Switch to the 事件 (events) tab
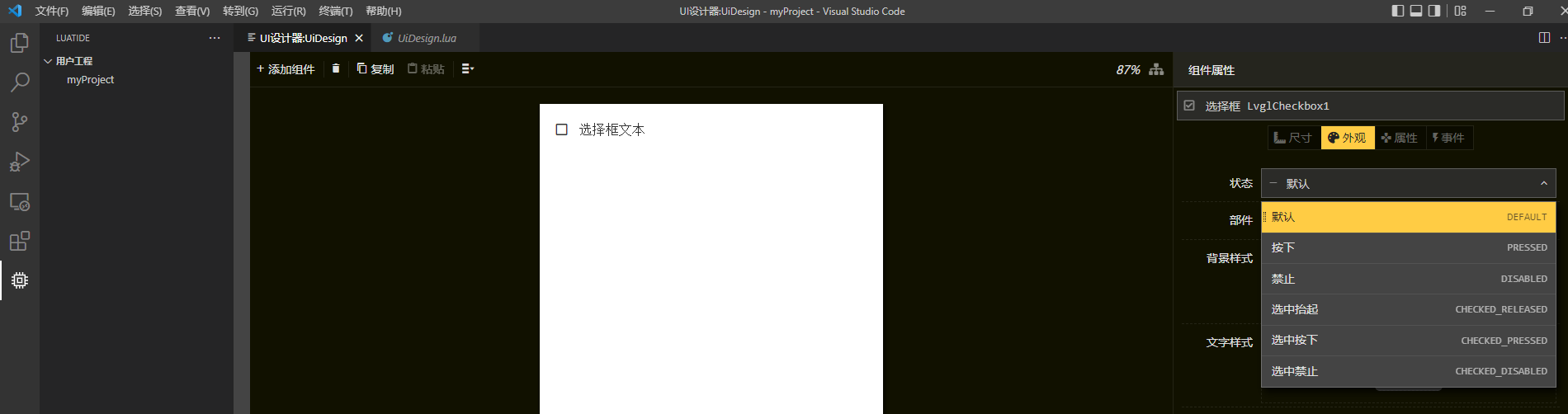 pyautogui.click(x=1449, y=138)
